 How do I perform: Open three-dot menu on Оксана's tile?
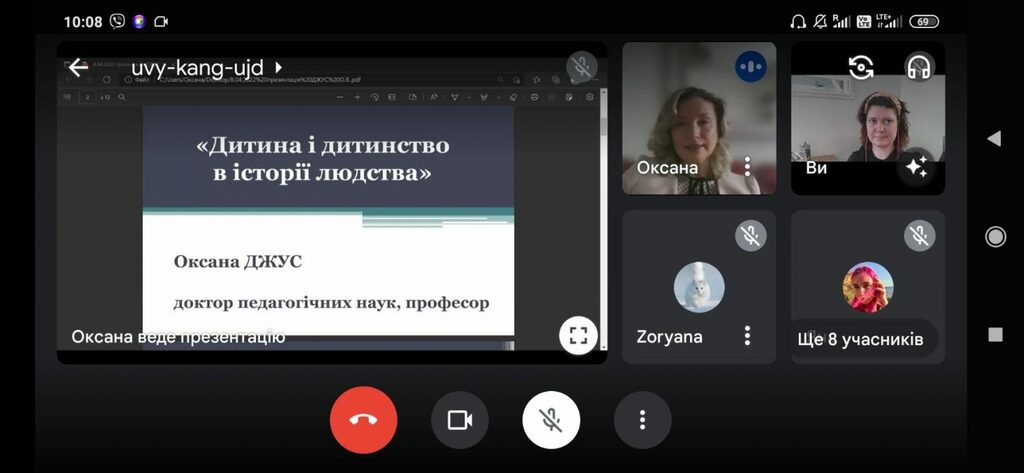747,167
